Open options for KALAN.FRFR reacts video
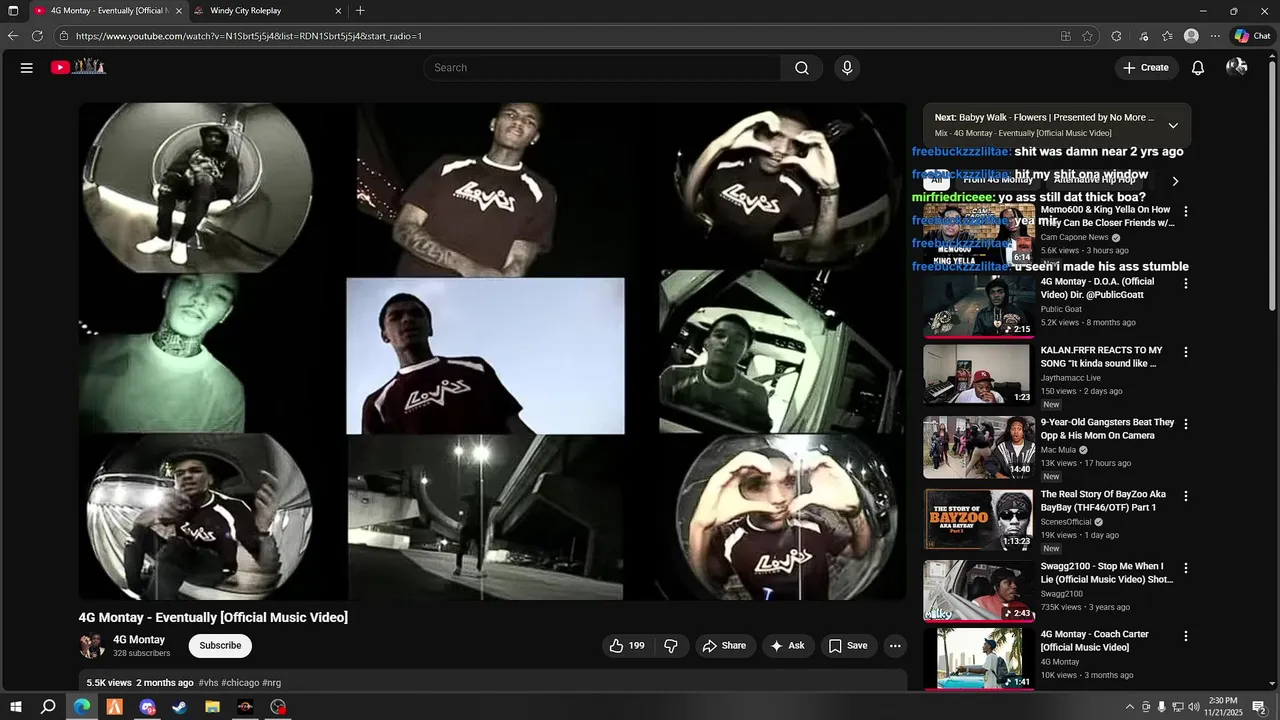Screen dimensions: 1280x720 click(1186, 352)
